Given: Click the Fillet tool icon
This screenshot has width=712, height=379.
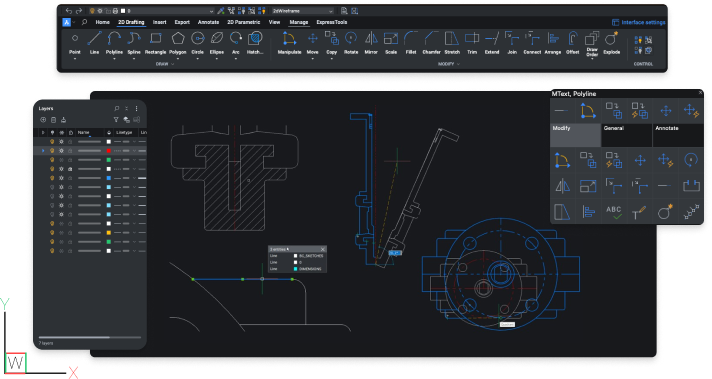Looking at the screenshot, I should [x=410, y=43].
